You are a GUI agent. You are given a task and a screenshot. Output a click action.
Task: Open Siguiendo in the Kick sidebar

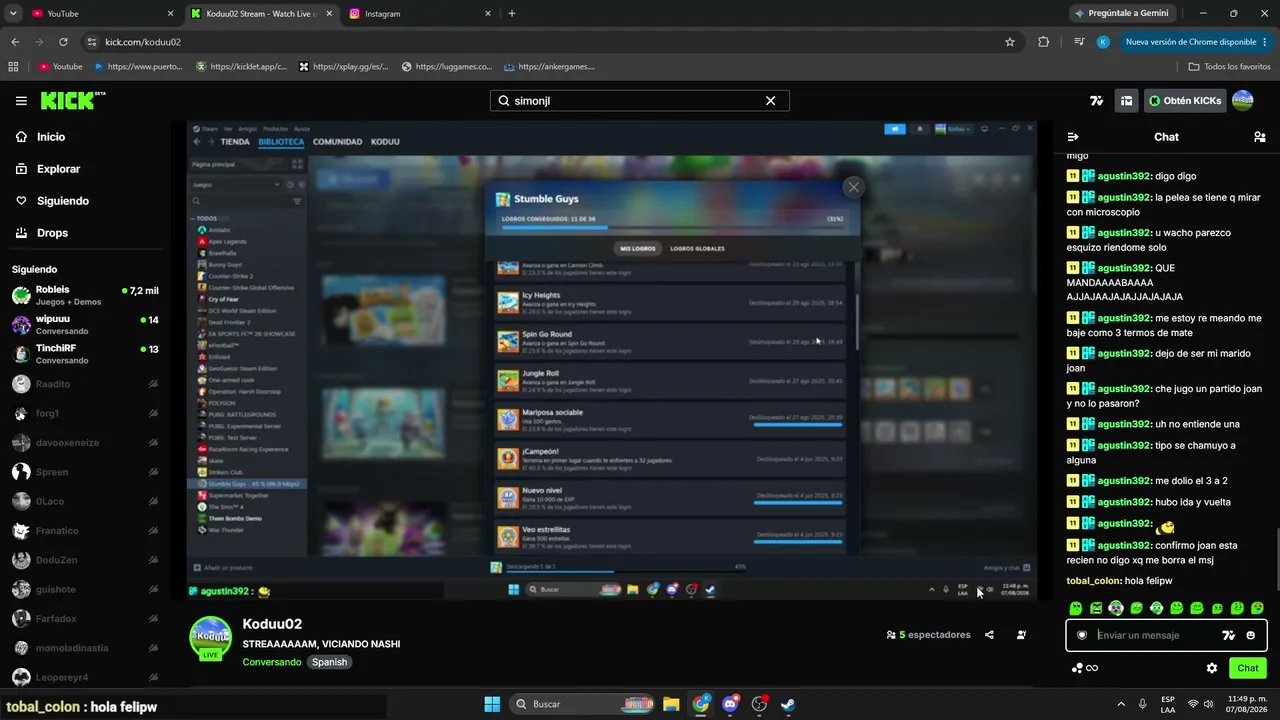point(52,201)
